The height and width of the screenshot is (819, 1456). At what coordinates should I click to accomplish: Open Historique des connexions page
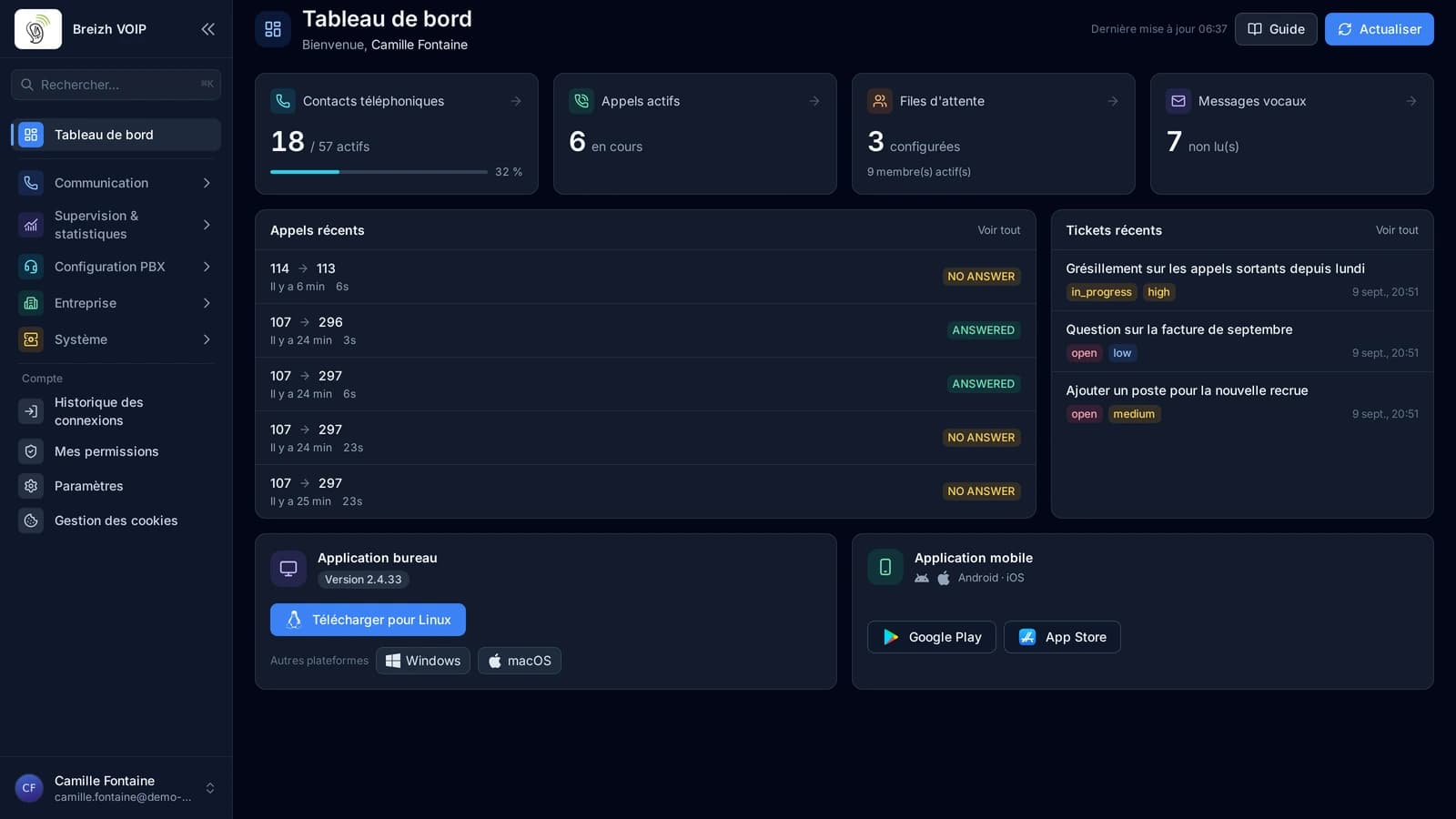click(116, 411)
